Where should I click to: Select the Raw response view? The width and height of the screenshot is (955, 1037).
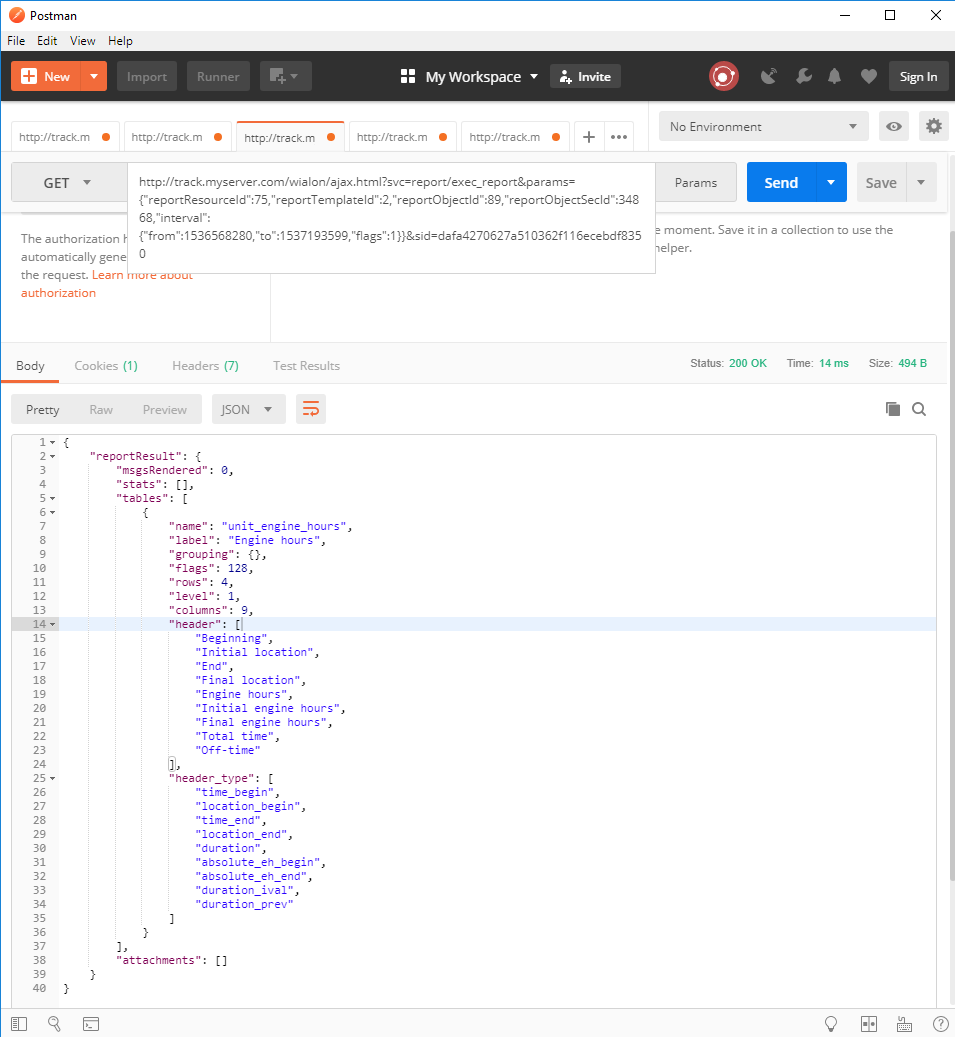(x=101, y=409)
